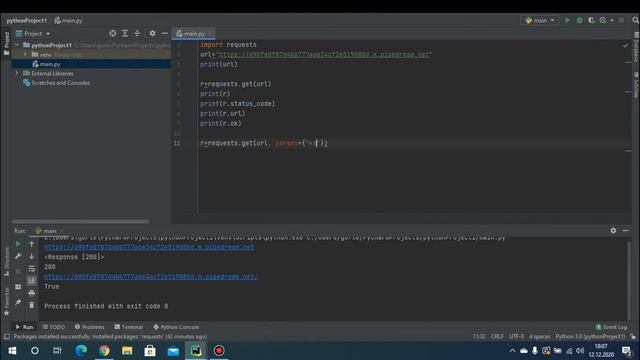Run the main configuration with green play
Screen dimensions: 640x360
click(567, 20)
